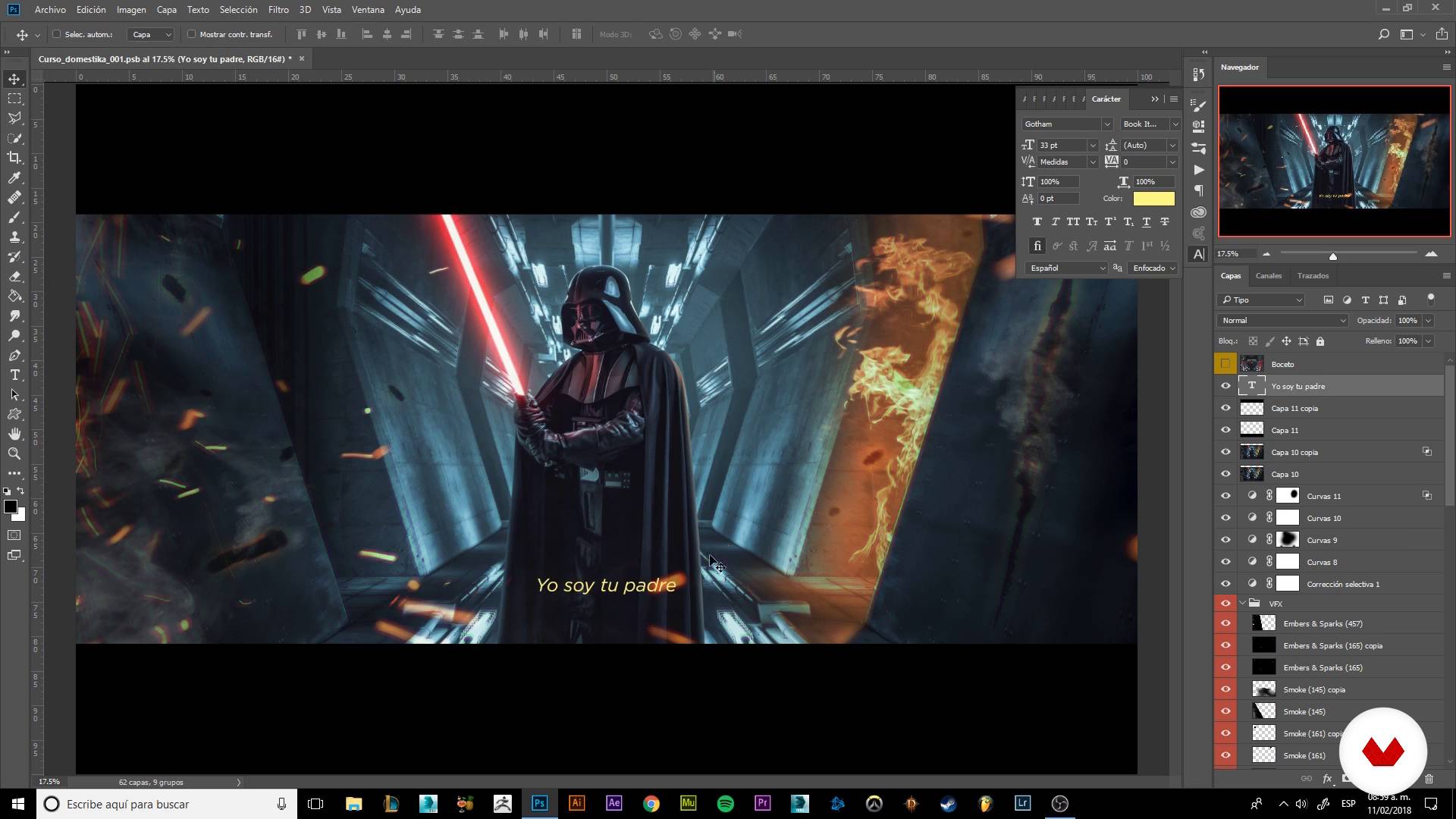Apply underline style in Character panel

1146,221
